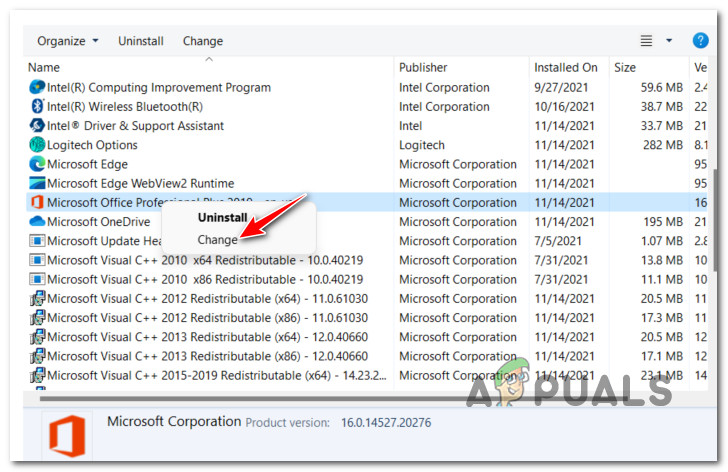Click the 1.07 MB size cell
The height and width of the screenshot is (472, 728).
click(x=662, y=241)
